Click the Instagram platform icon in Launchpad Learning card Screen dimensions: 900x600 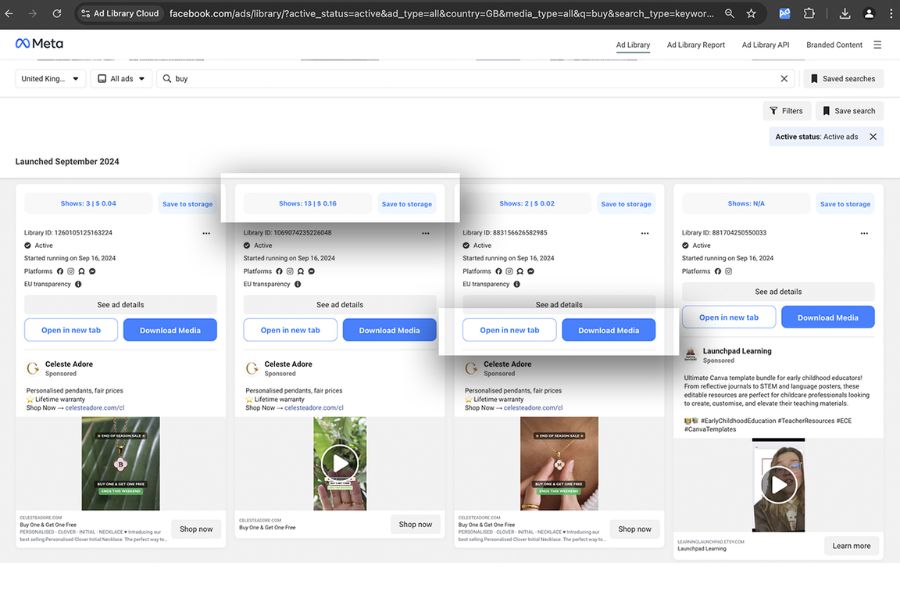click(x=728, y=271)
